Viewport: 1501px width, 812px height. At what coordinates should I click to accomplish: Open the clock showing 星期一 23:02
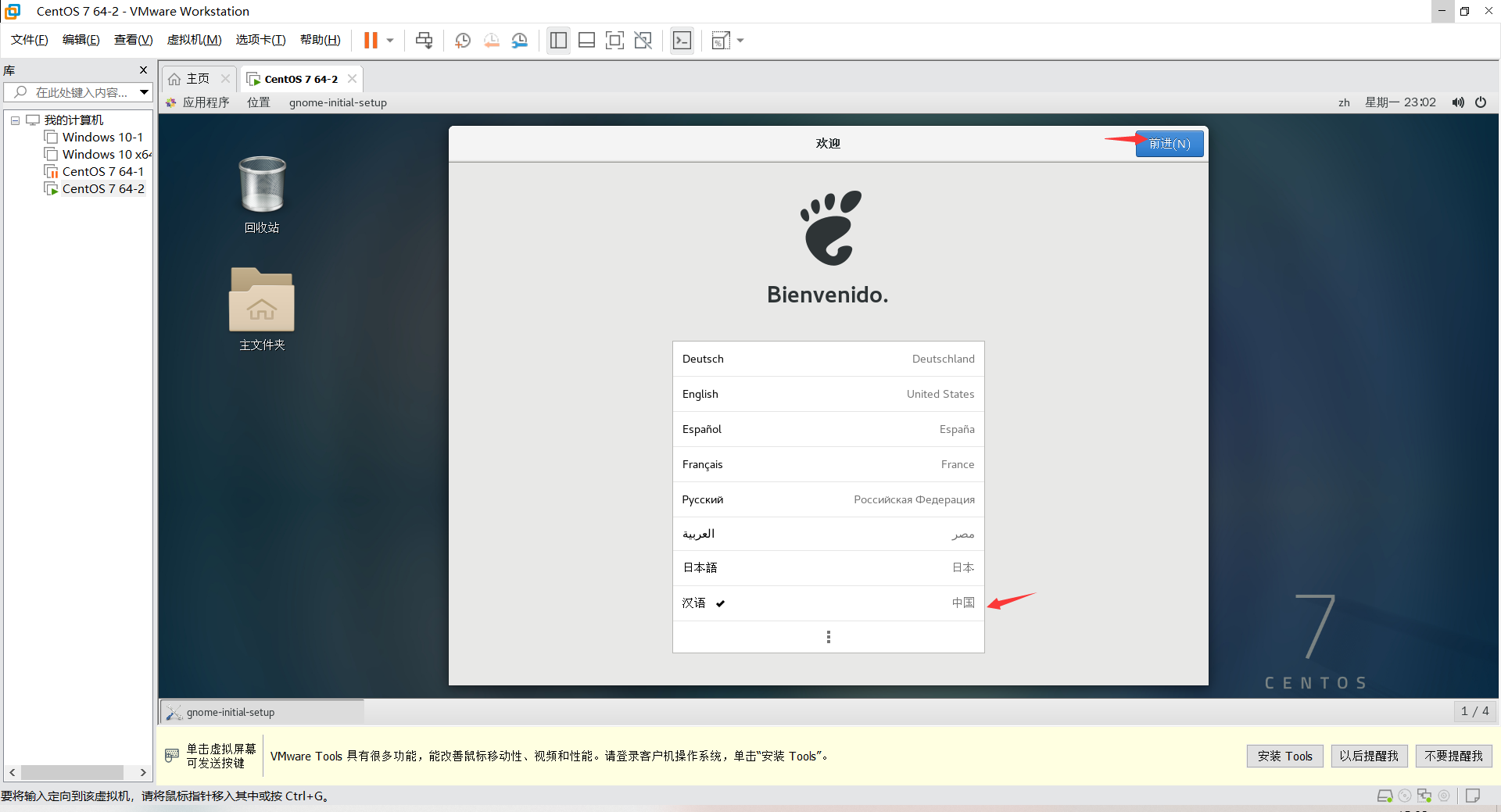coord(1400,102)
